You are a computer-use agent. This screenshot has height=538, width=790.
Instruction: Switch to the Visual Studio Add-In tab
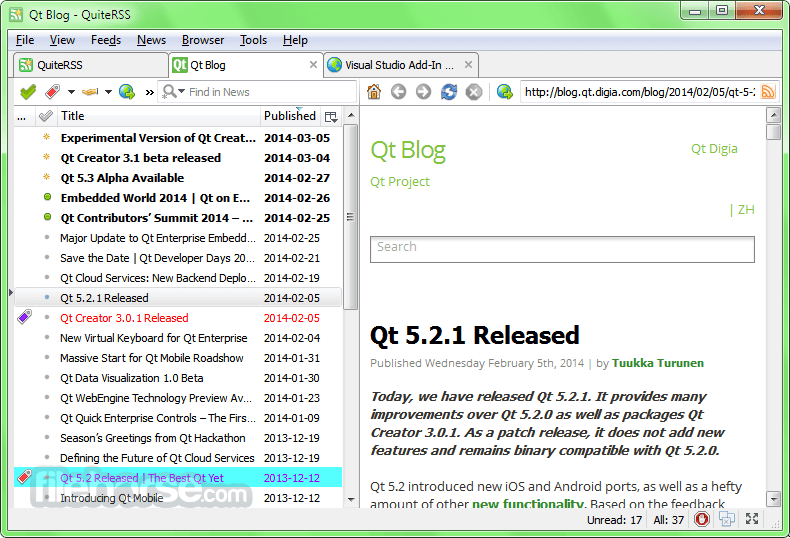(x=400, y=65)
